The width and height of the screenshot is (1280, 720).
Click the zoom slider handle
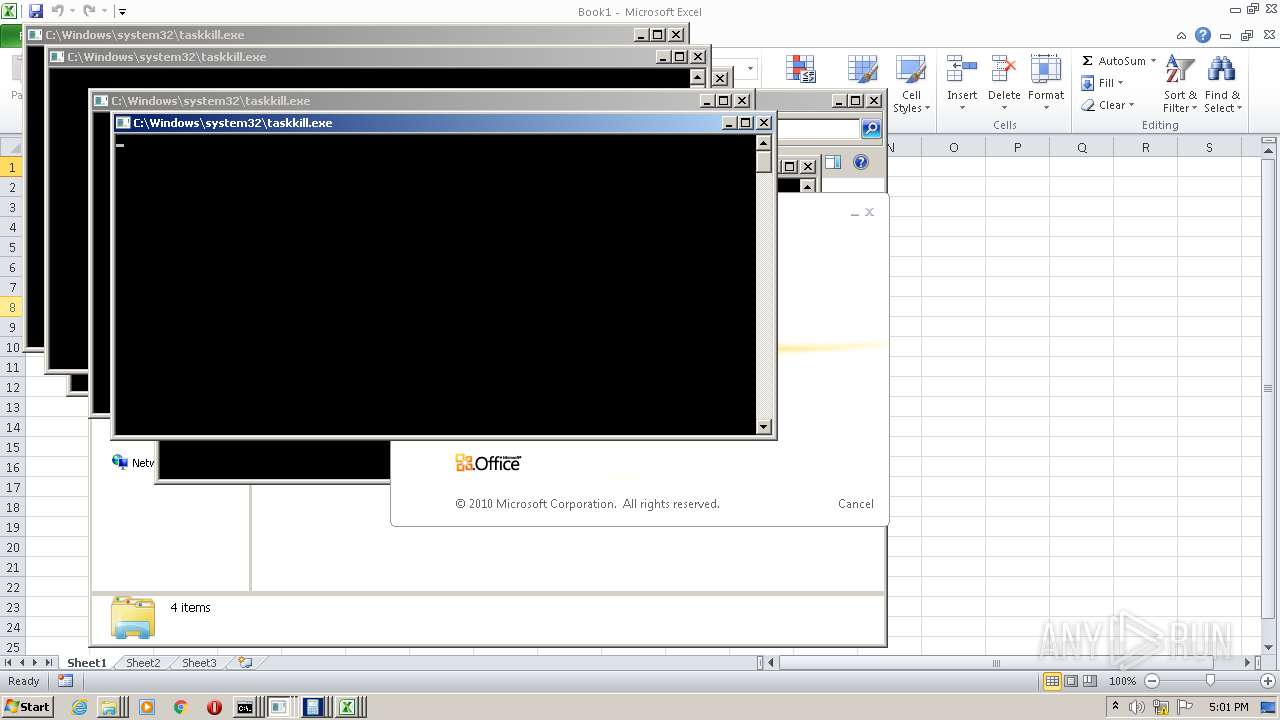(1210, 681)
